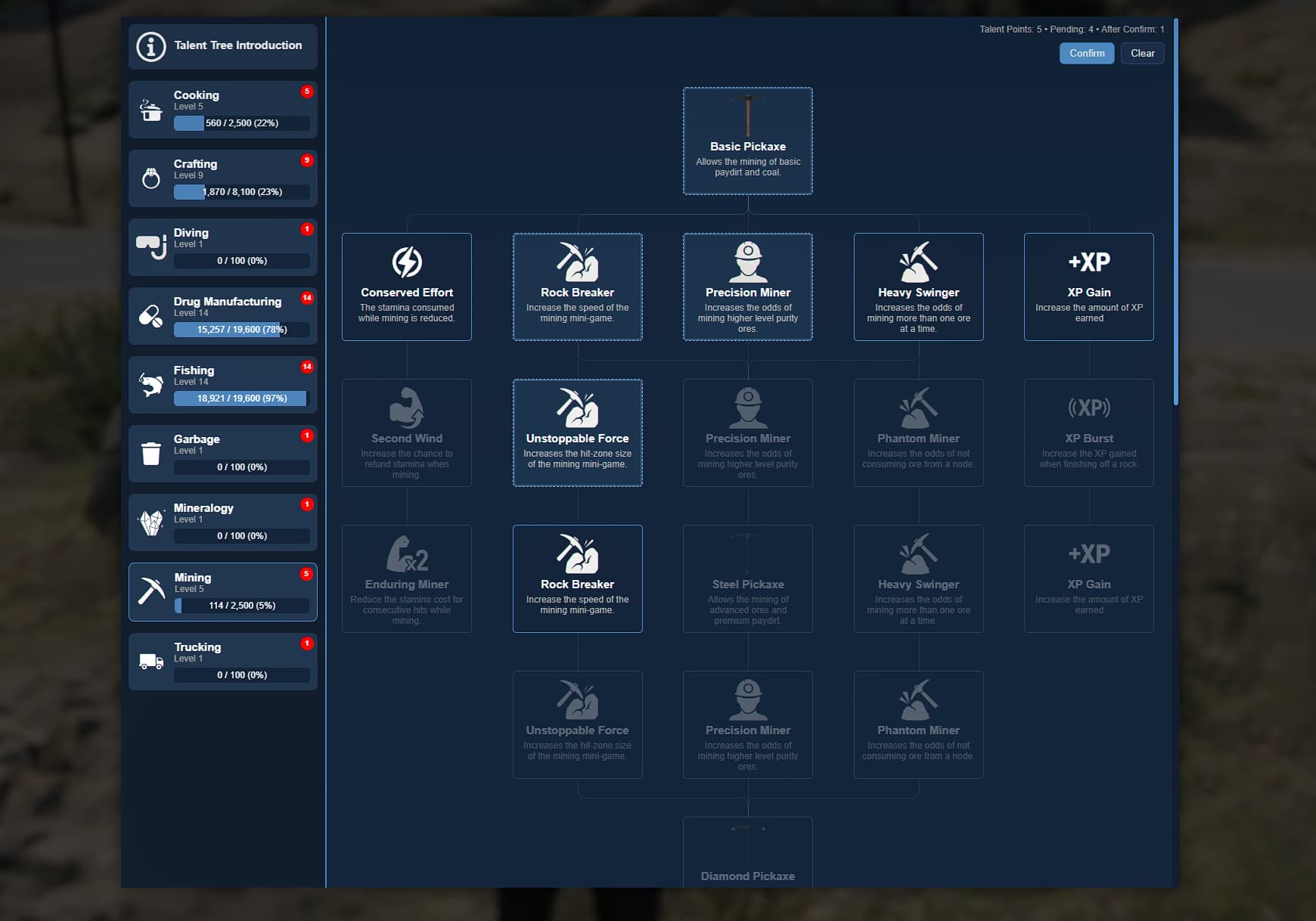Click the Drug Manufacturing XP progress bar
Image resolution: width=1316 pixels, height=921 pixels.
point(242,330)
